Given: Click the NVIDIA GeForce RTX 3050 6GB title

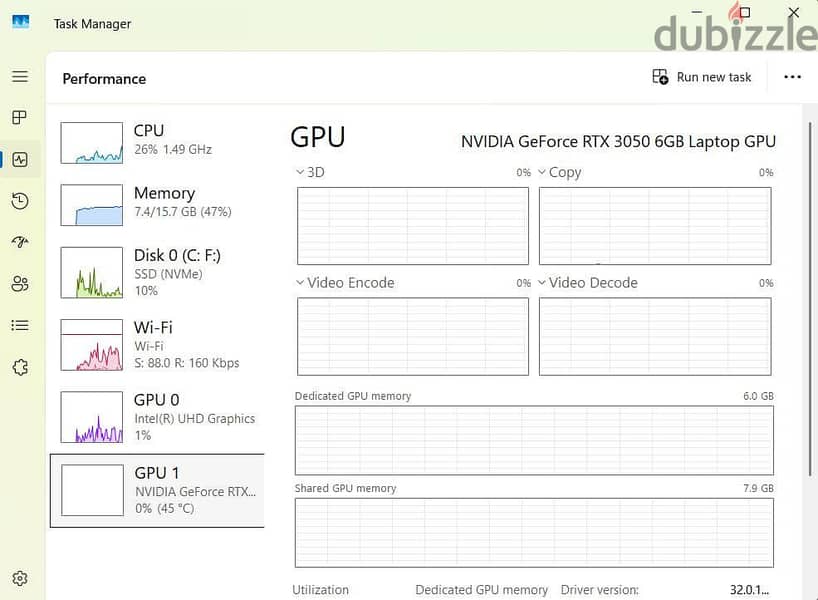Looking at the screenshot, I should (x=618, y=141).
